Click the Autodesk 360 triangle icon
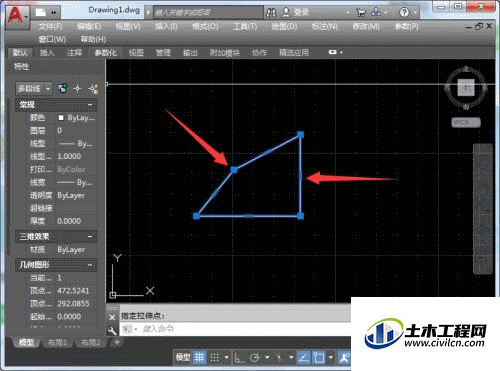500x371 pixels. coord(376,12)
